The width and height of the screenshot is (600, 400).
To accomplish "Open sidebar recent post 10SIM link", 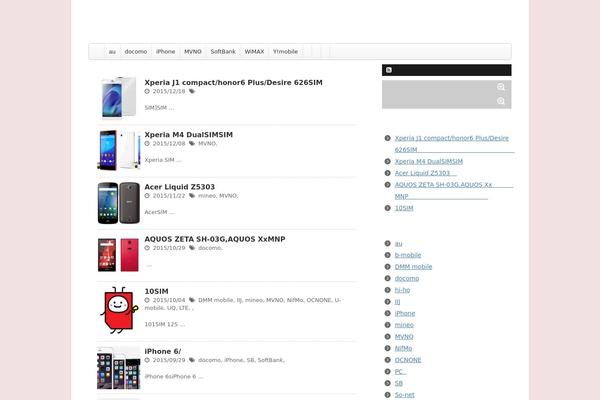I will 404,208.
